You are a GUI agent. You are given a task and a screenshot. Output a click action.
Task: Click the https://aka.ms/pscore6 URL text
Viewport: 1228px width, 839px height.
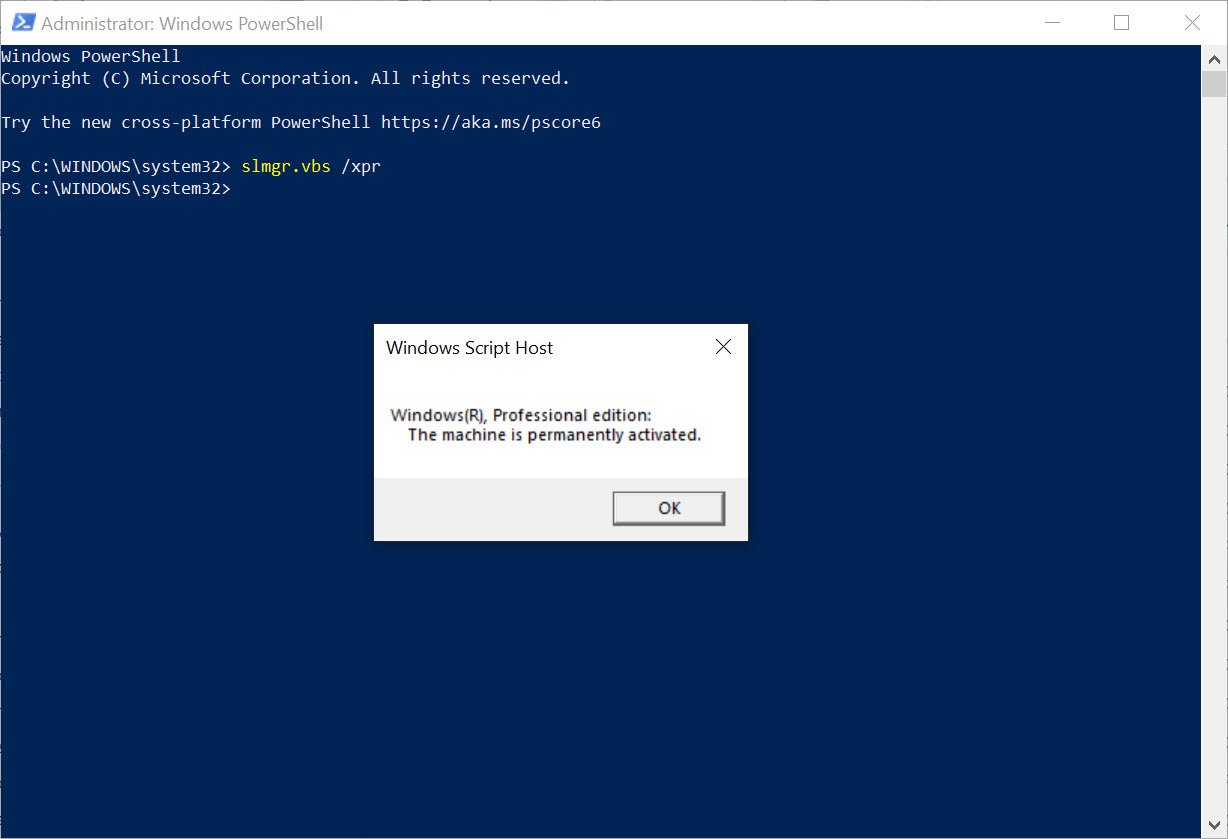tap(491, 122)
